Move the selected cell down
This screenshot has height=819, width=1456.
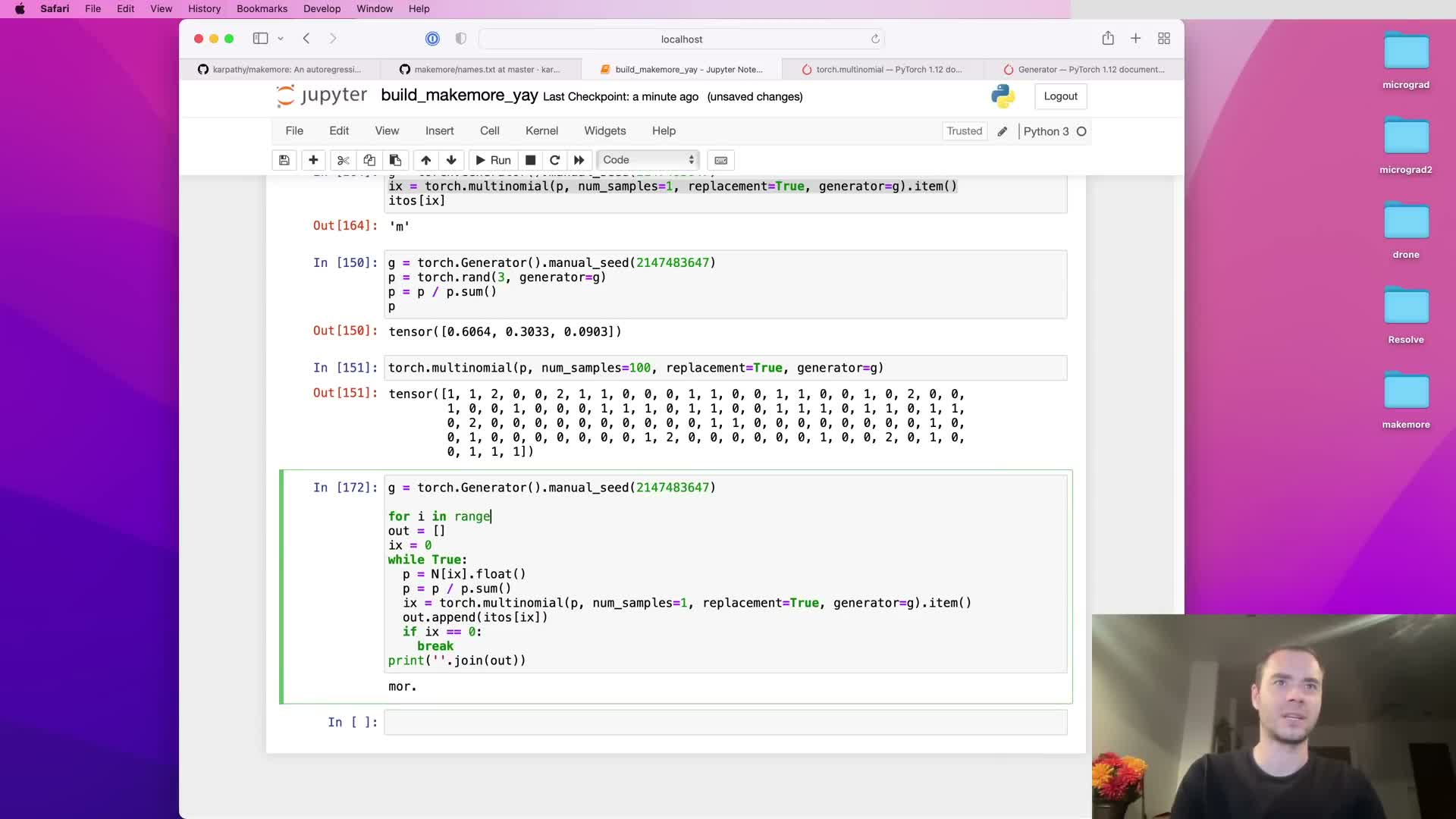pyautogui.click(x=451, y=160)
